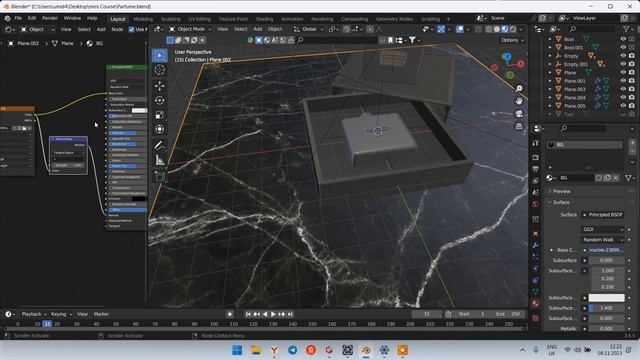Click the viewport pan hand icon

[x=519, y=101]
